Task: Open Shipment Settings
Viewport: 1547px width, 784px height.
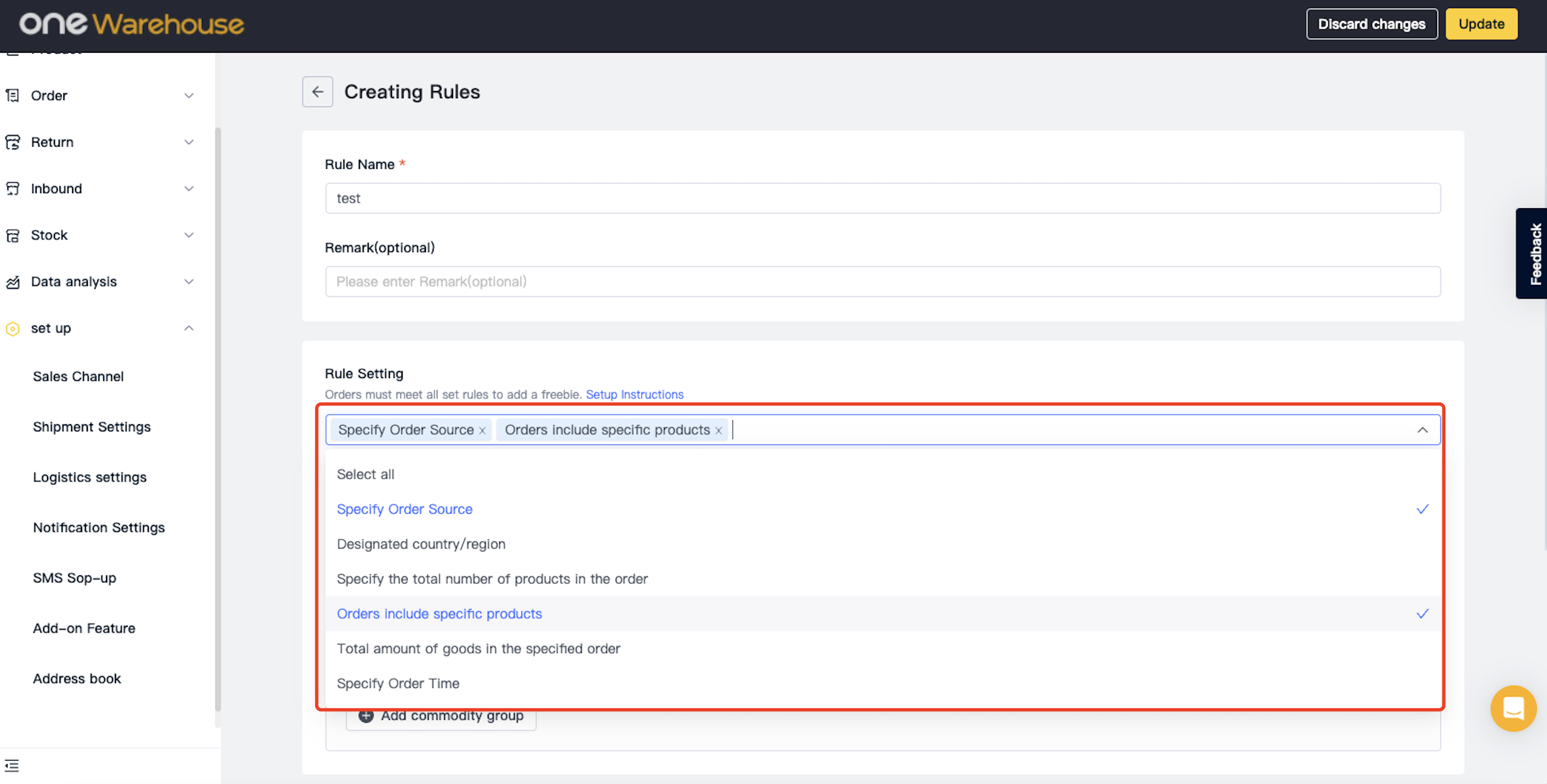Action: coord(91,427)
